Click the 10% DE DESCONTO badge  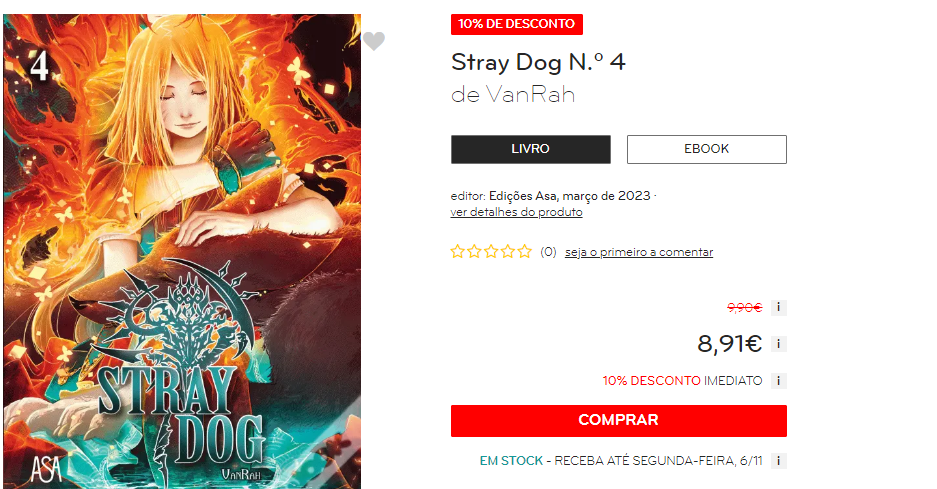click(517, 24)
